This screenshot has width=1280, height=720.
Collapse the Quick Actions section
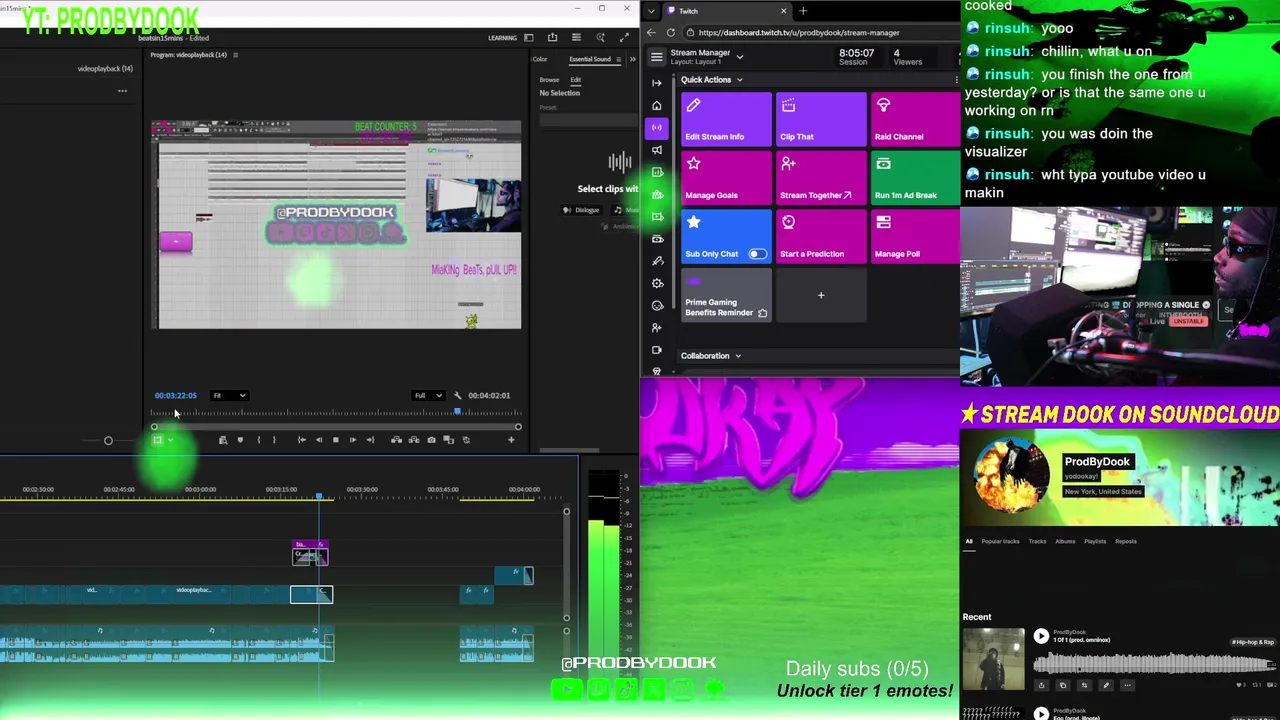pos(739,80)
